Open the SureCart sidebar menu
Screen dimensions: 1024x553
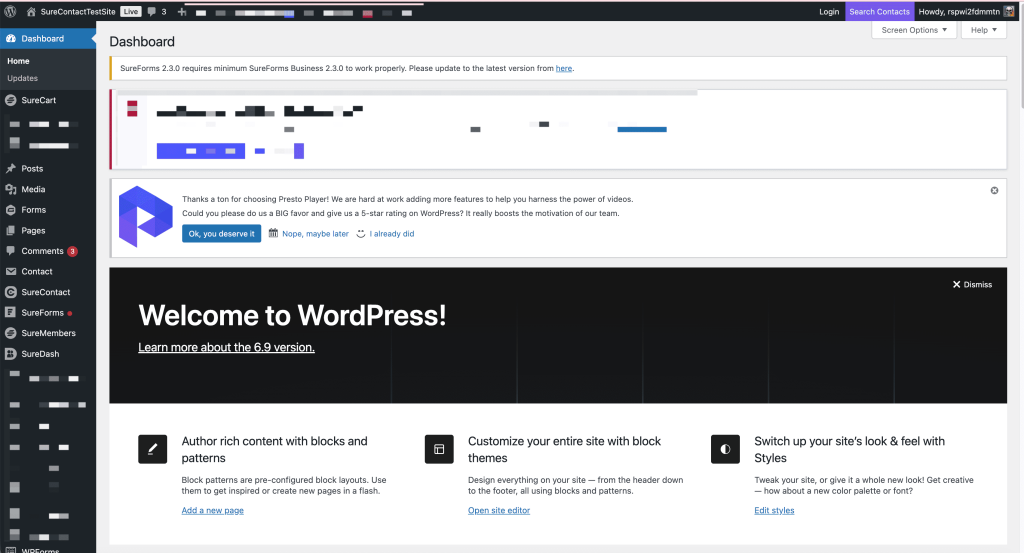click(x=38, y=100)
